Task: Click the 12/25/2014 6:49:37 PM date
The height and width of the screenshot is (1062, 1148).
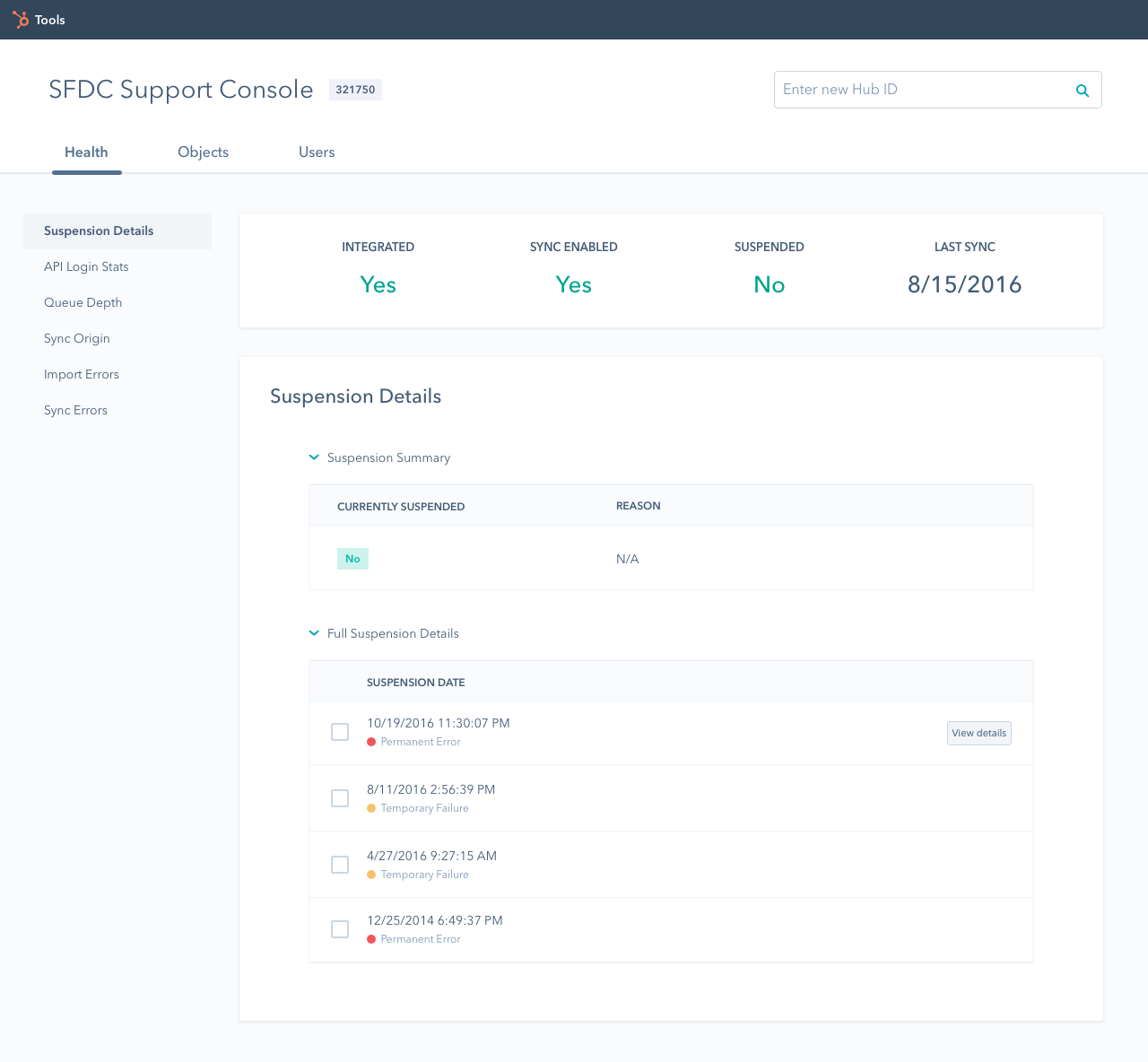Action: (x=435, y=920)
